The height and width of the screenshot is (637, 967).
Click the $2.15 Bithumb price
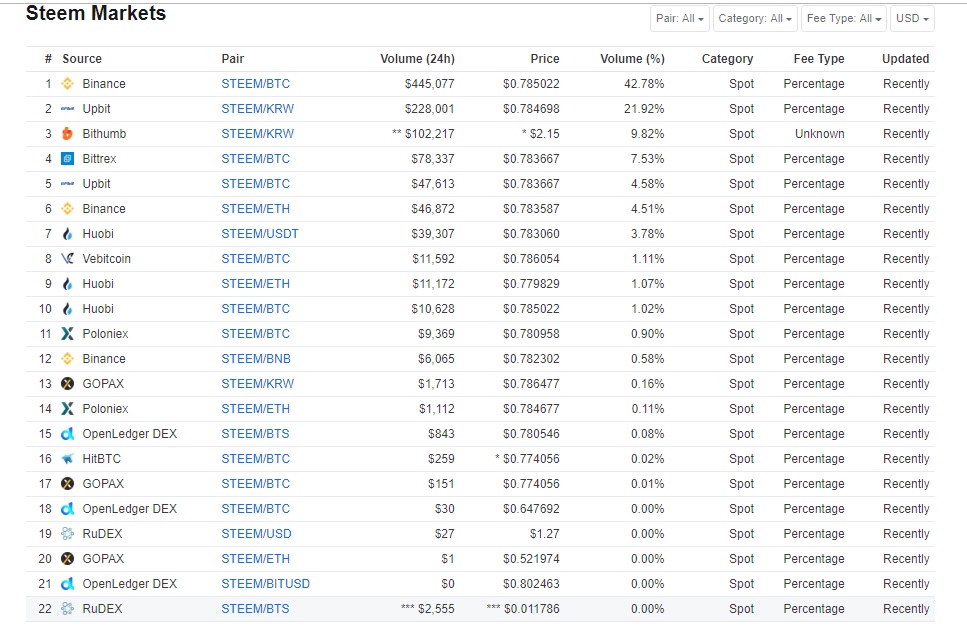545,134
